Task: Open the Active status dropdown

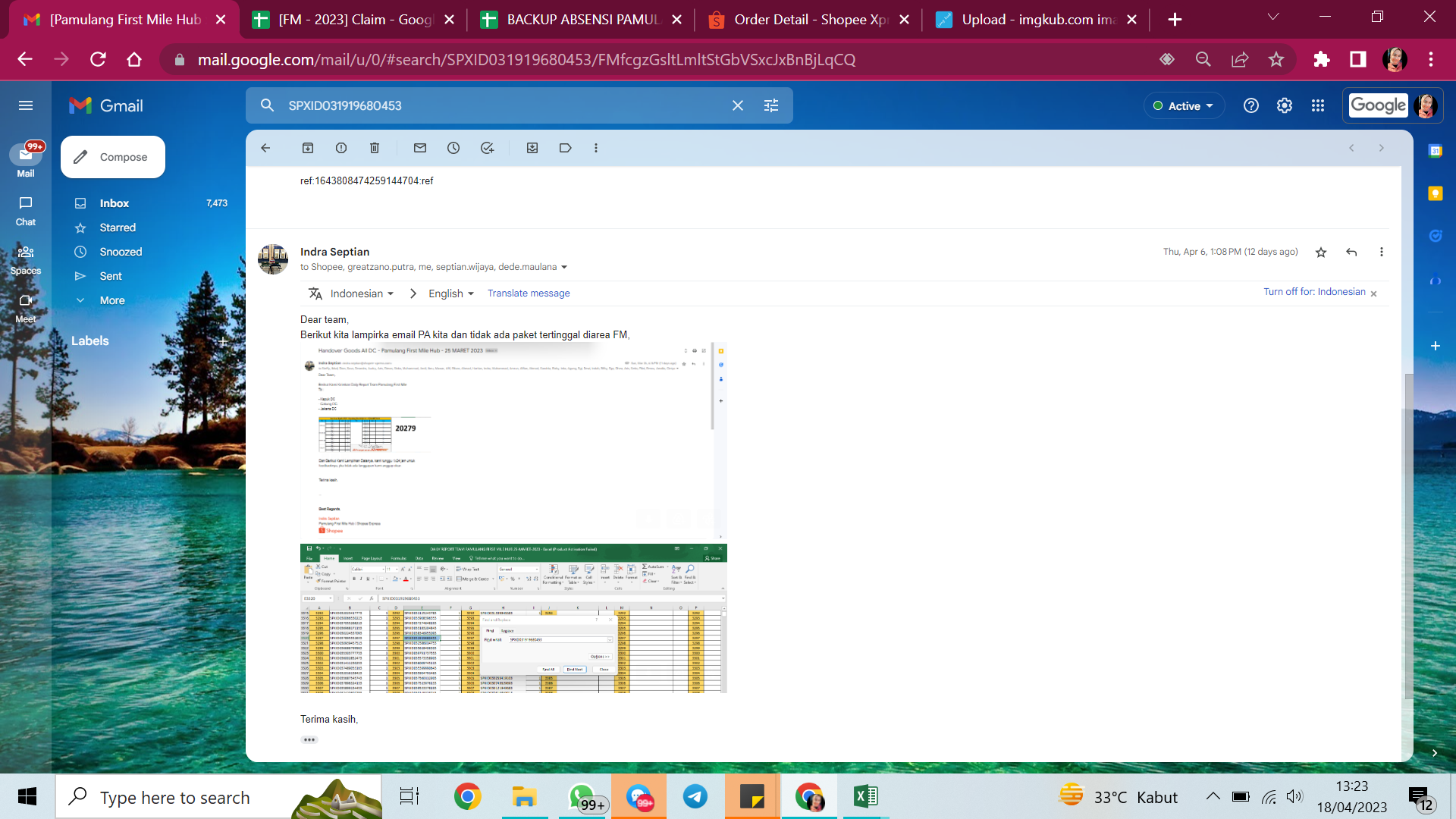Action: [1183, 106]
